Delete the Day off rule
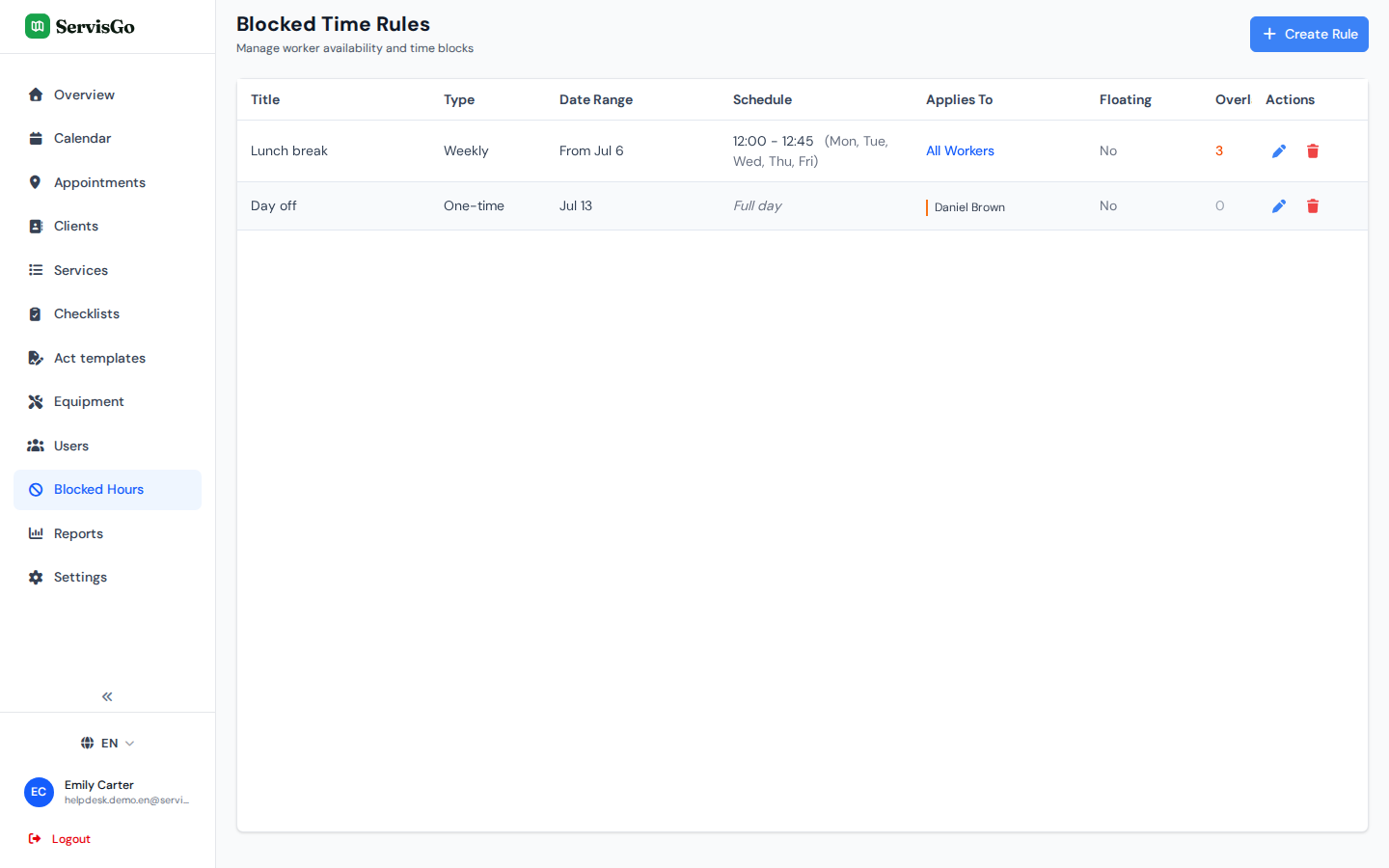 pyautogui.click(x=1313, y=205)
